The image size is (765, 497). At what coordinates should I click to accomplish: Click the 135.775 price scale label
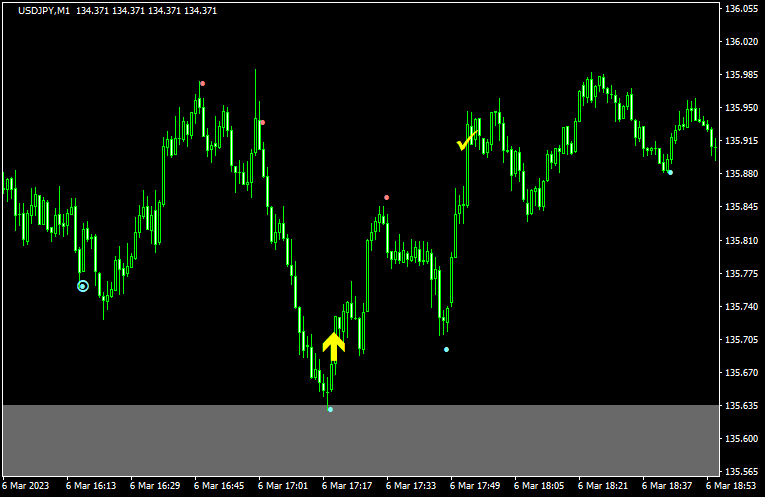point(741,273)
